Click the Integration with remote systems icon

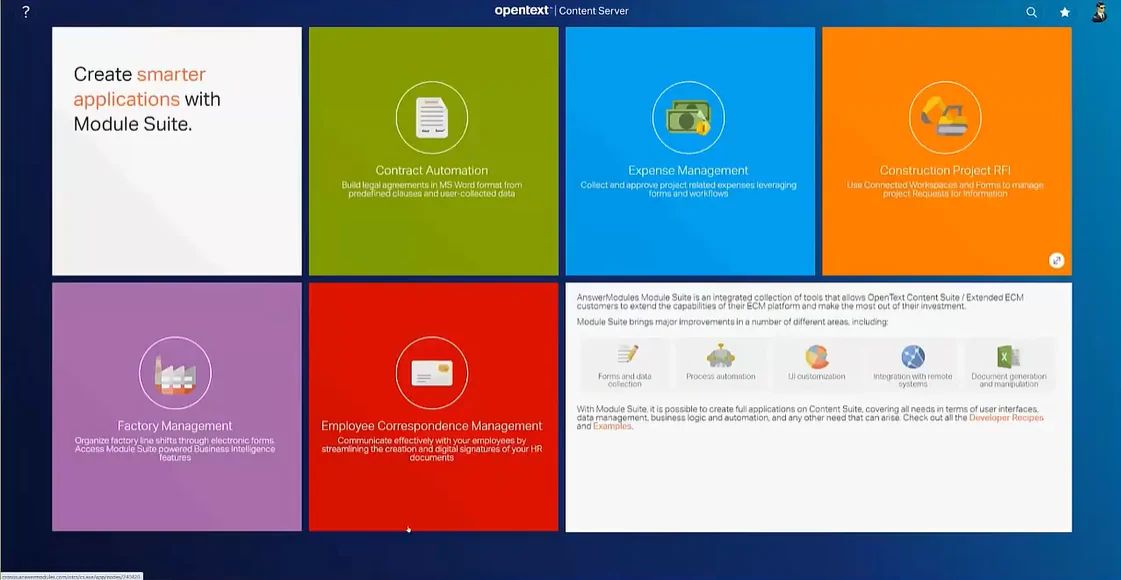point(913,356)
